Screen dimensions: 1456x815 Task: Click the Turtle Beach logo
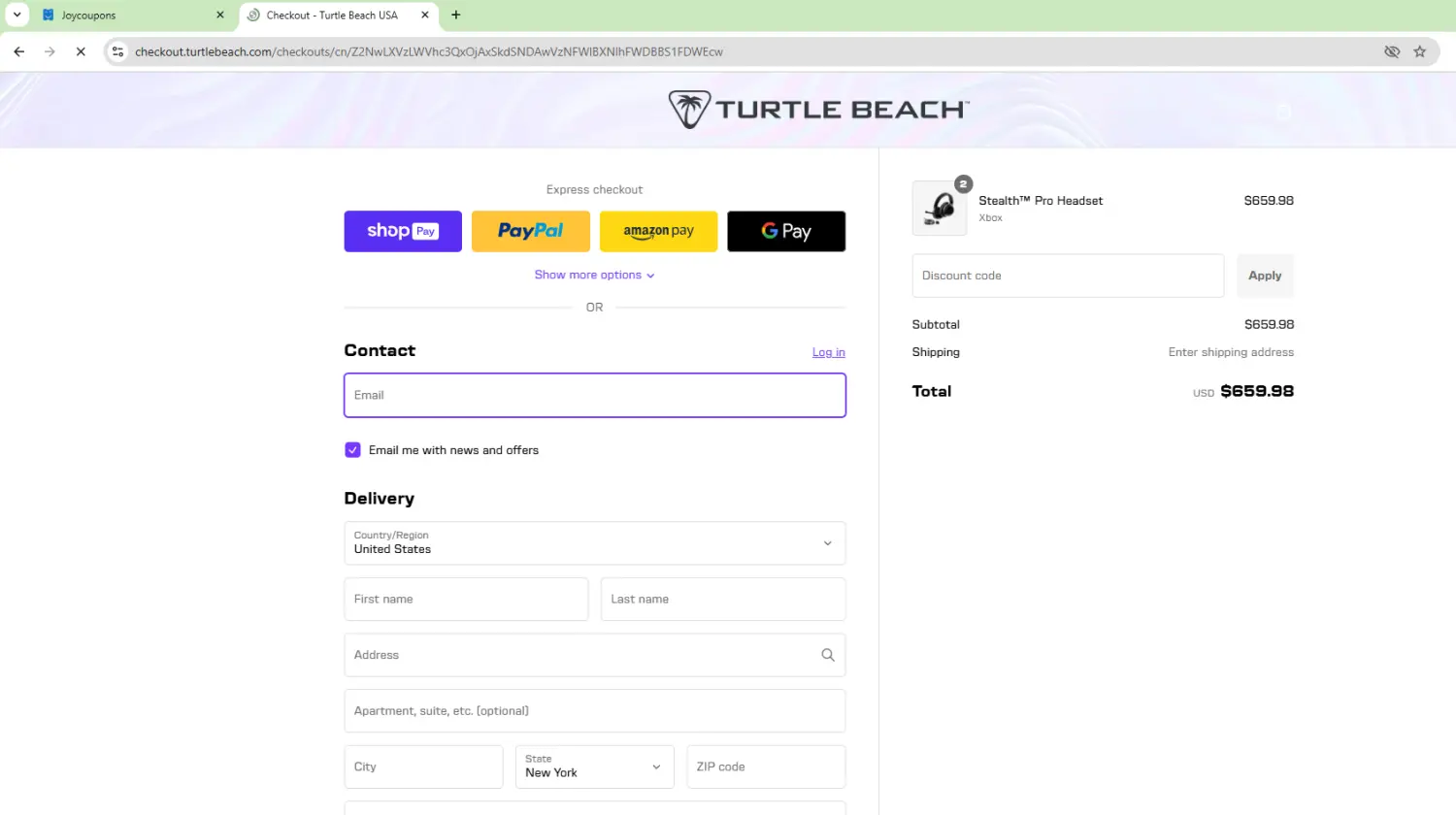(818, 110)
